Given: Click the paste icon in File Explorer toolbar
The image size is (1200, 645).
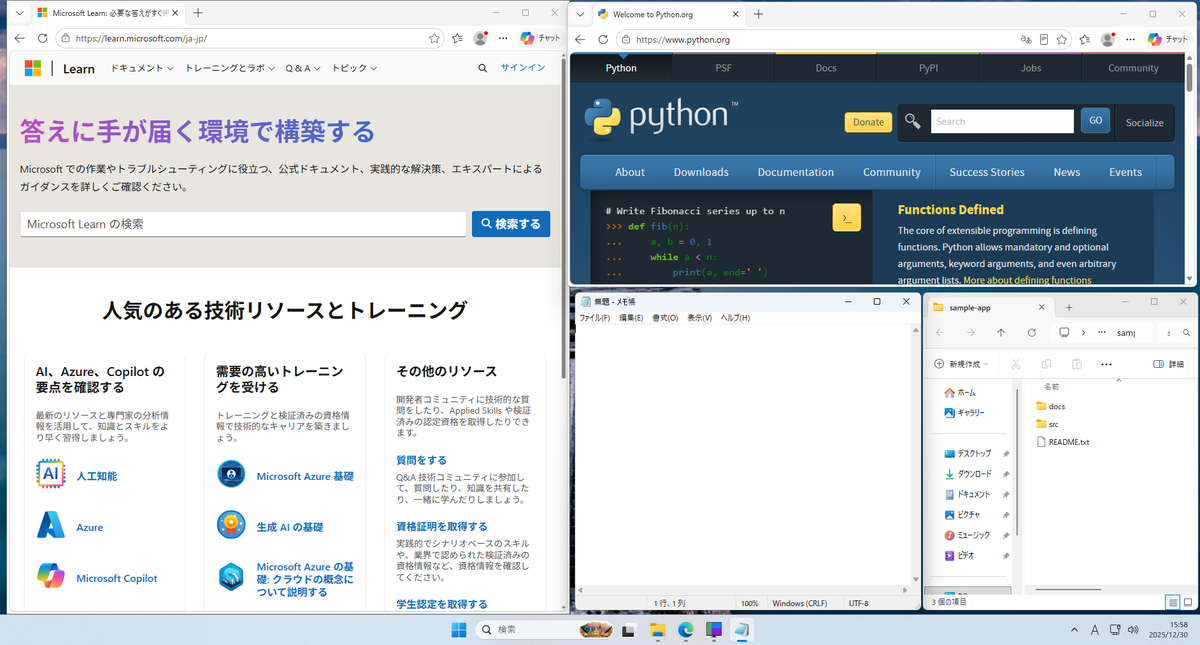Looking at the screenshot, I should click(1077, 364).
